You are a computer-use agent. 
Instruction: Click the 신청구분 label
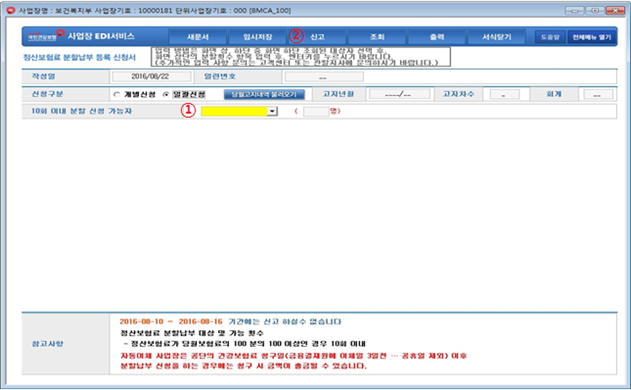(x=47, y=94)
